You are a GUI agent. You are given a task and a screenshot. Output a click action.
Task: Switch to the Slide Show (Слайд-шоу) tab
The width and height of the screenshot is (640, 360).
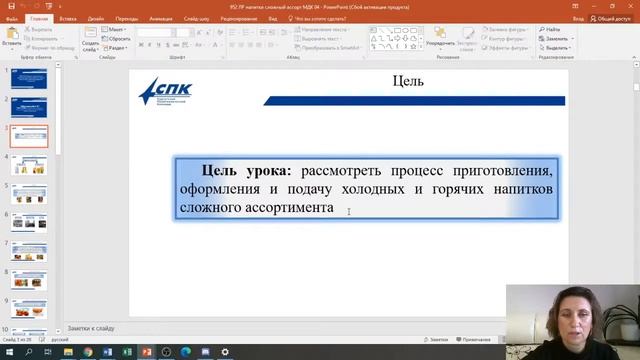196,19
